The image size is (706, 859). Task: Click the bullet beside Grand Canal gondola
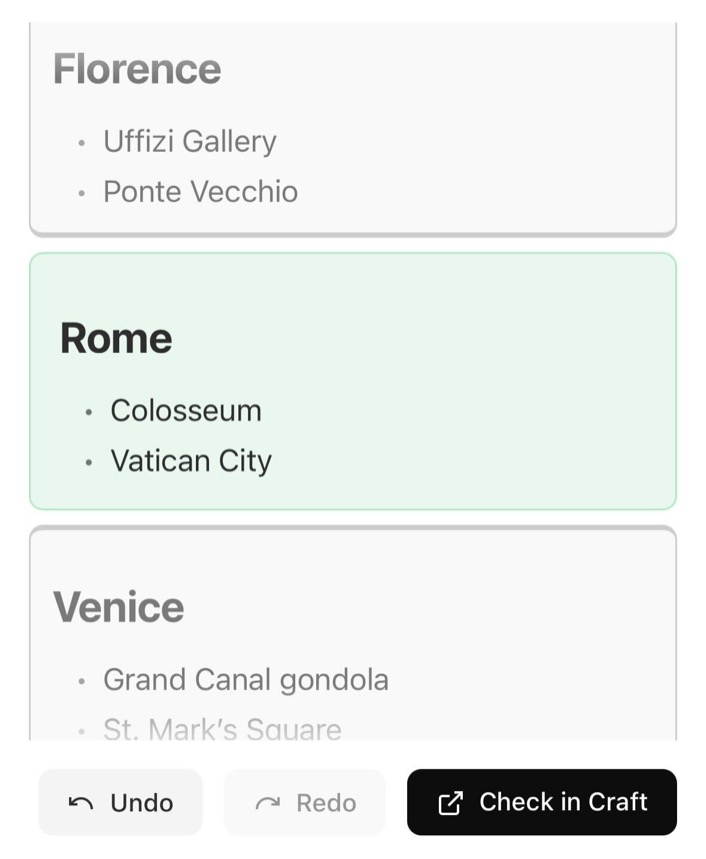[82, 682]
